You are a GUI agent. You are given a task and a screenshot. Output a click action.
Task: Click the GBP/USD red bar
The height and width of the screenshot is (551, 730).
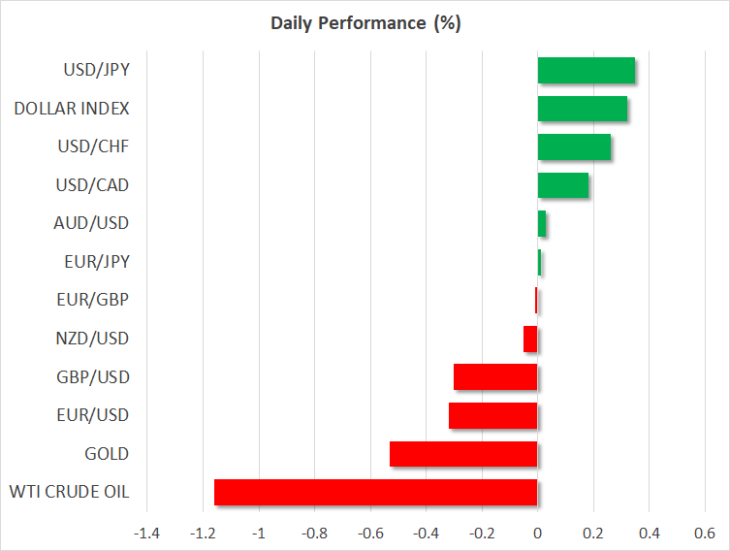click(x=495, y=377)
